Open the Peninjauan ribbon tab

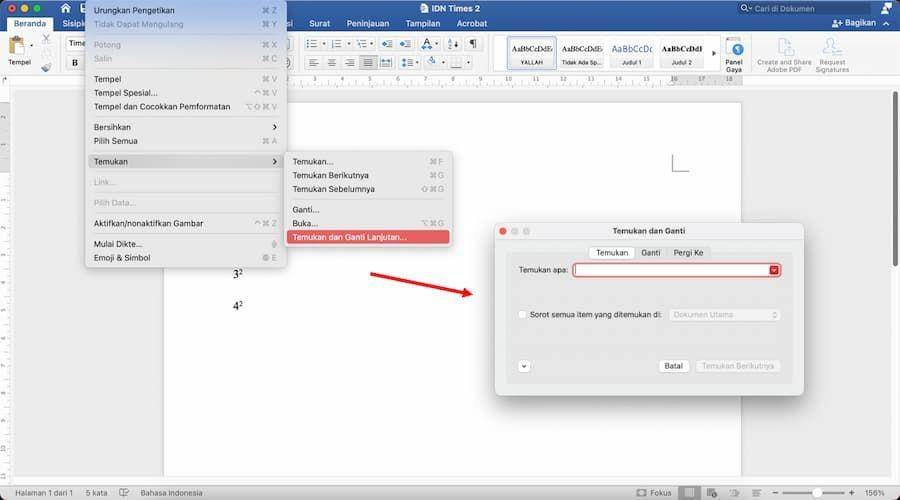367,24
